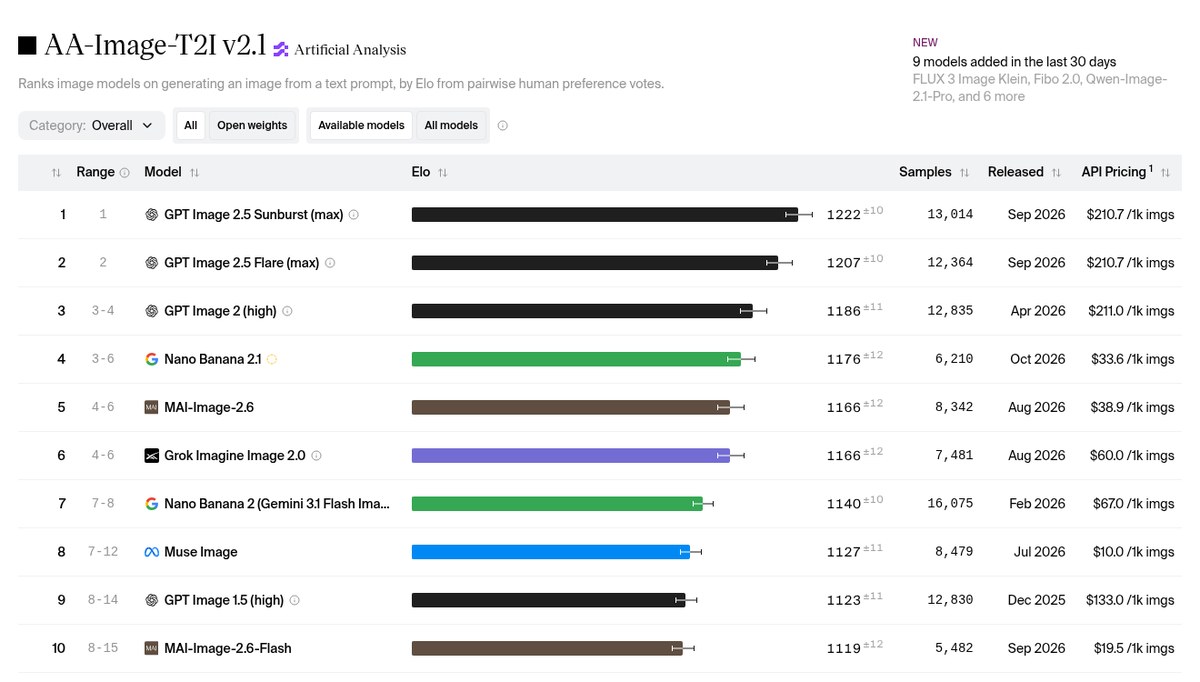The height and width of the screenshot is (682, 1200).
Task: Click the xAI logo beside Grok Imagine
Action: coord(152,456)
